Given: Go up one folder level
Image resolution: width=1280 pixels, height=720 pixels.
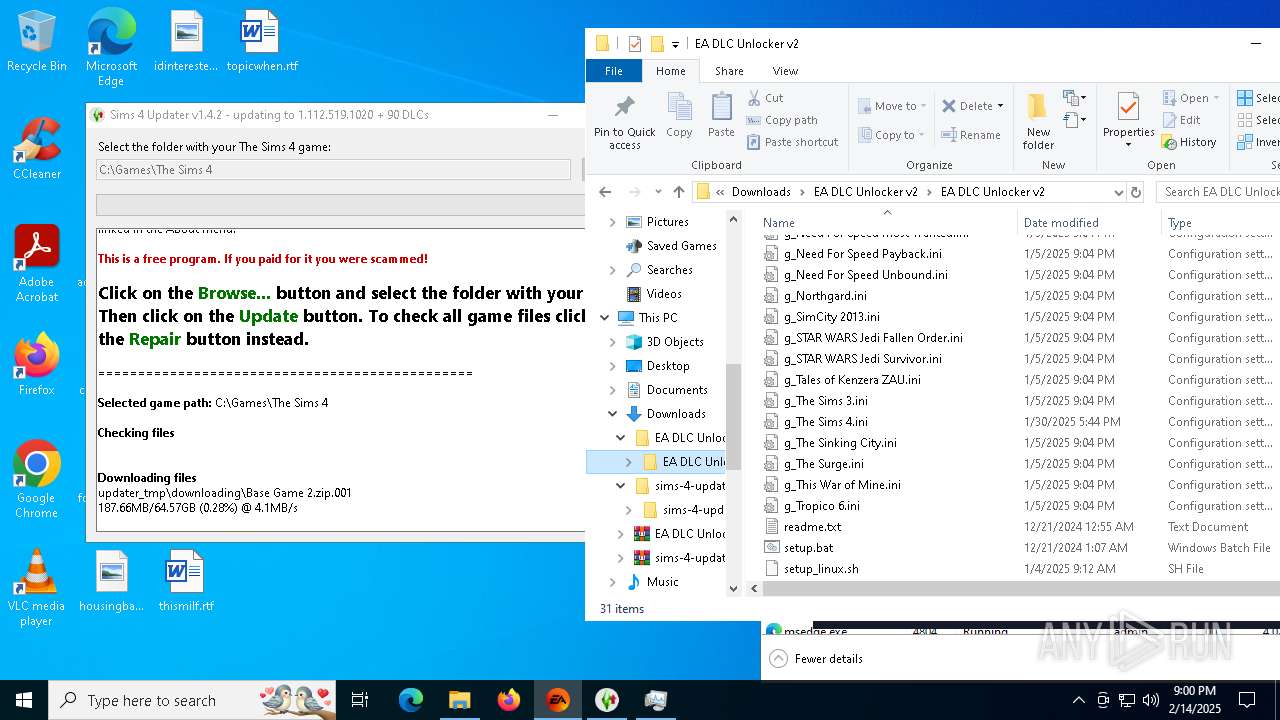Looking at the screenshot, I should [x=679, y=192].
